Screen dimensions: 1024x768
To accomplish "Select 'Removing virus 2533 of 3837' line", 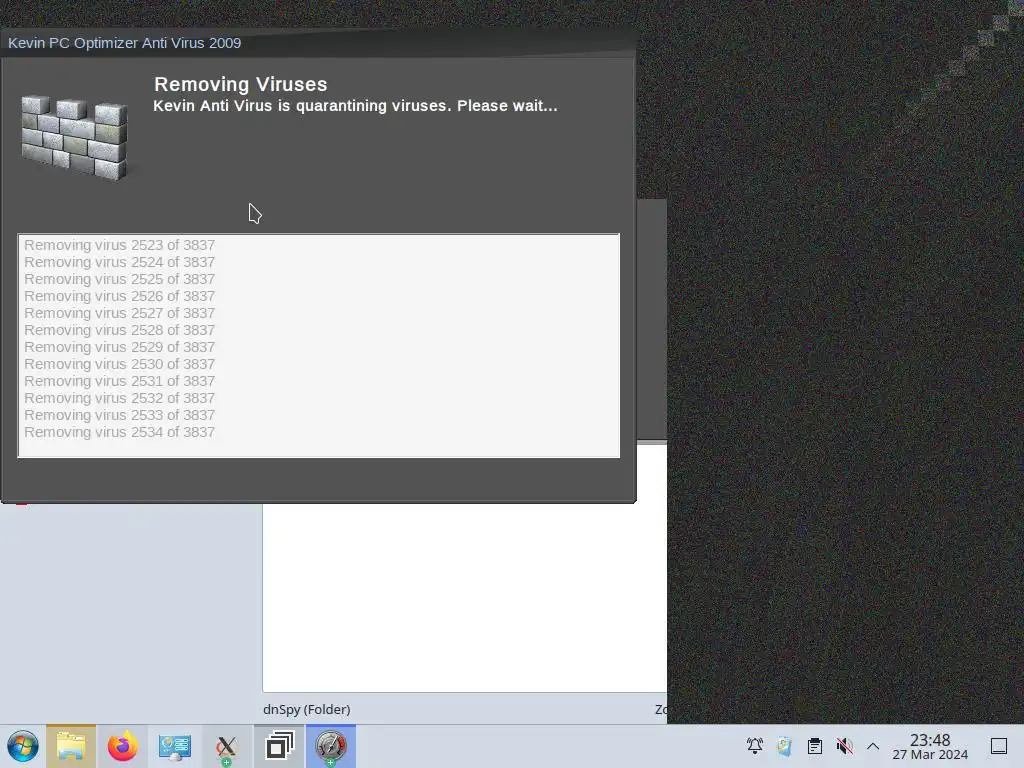I will coord(120,415).
